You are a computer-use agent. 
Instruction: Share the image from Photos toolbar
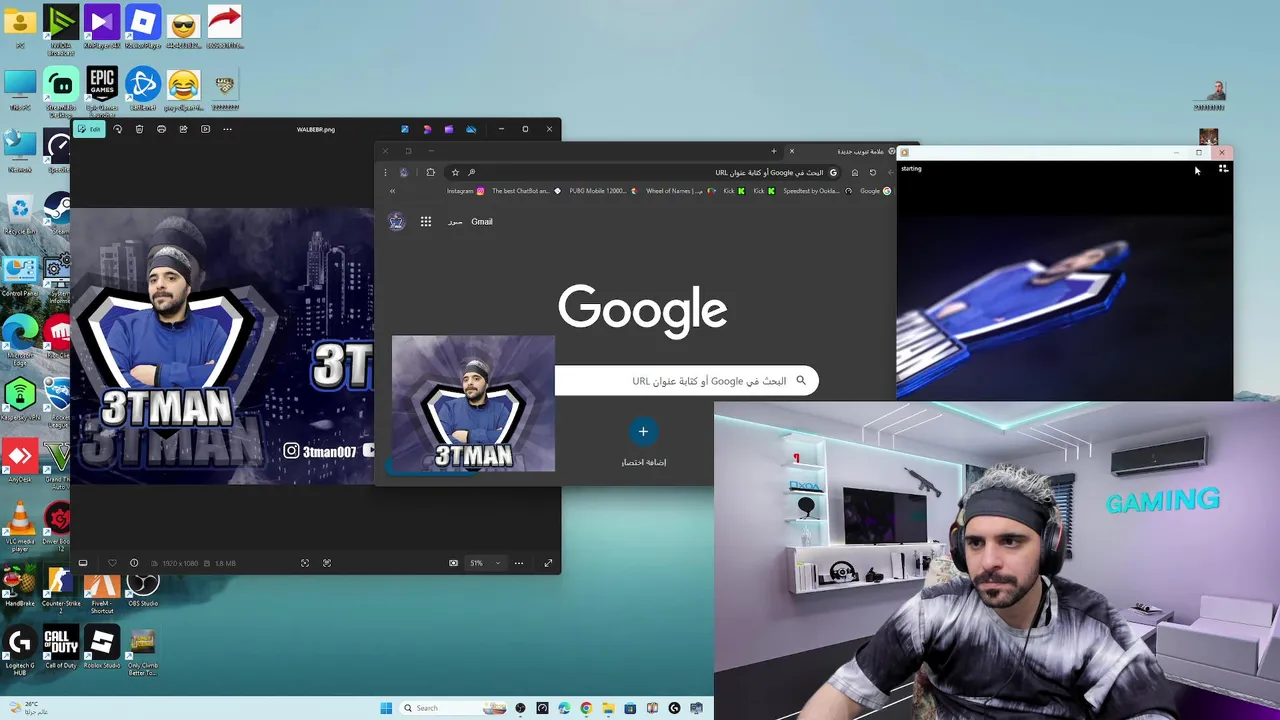coord(183,129)
